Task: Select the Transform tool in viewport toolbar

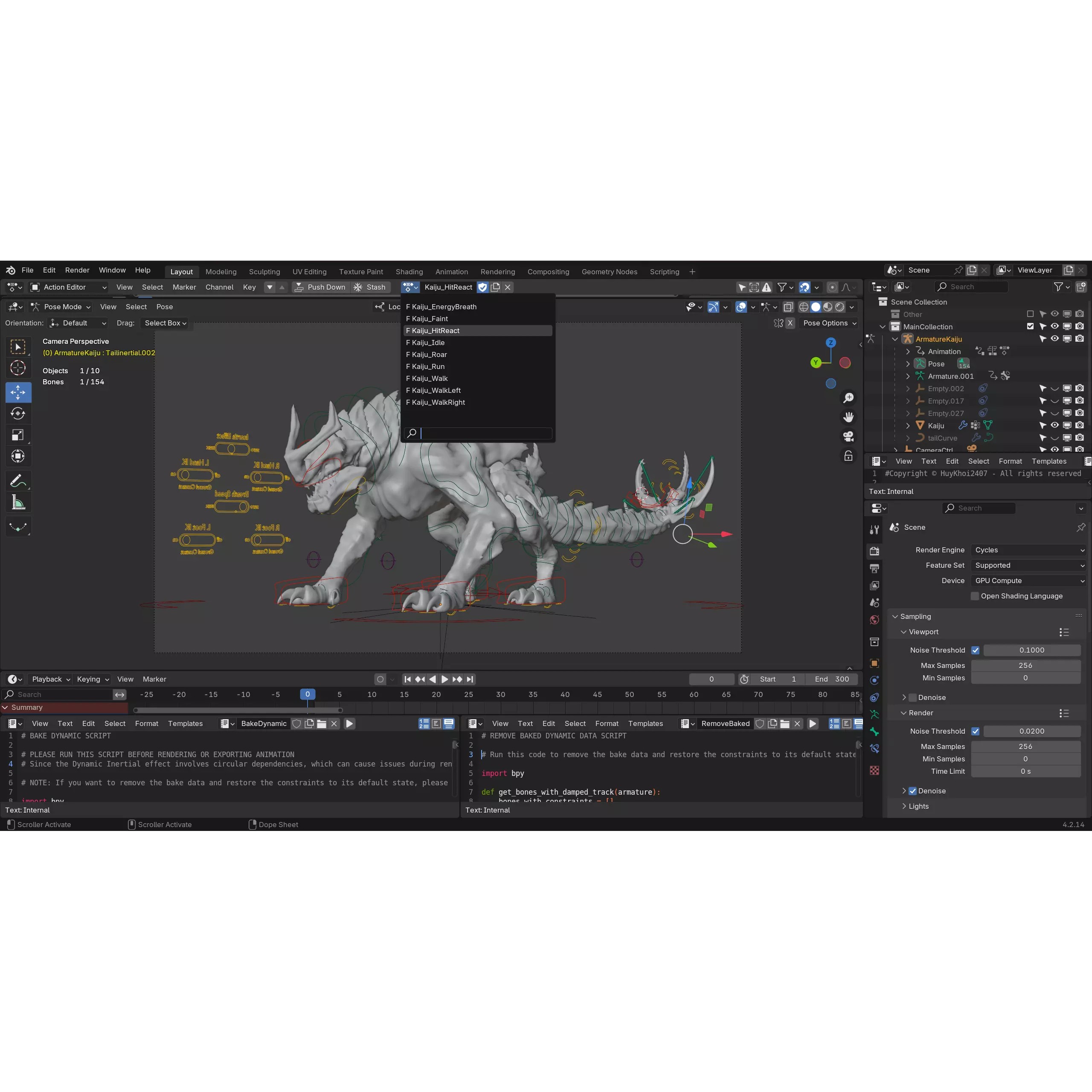Action: [x=18, y=456]
